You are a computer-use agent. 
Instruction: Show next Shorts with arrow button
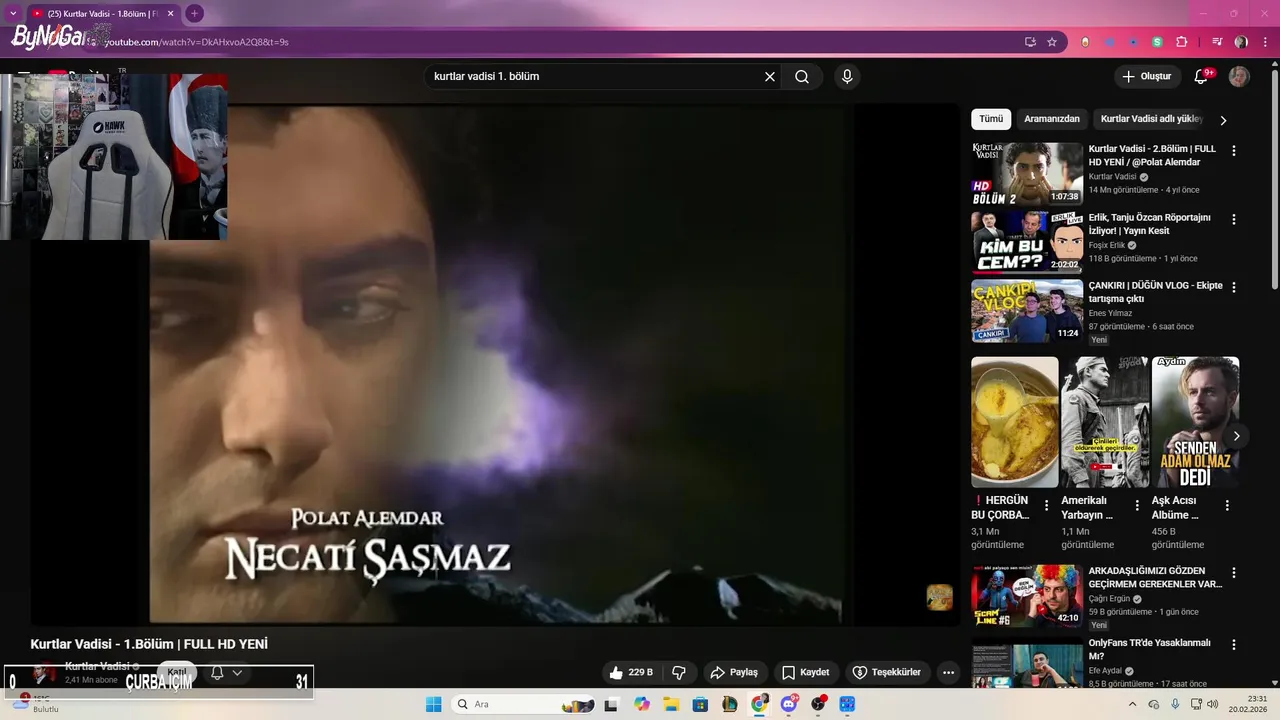point(1236,436)
